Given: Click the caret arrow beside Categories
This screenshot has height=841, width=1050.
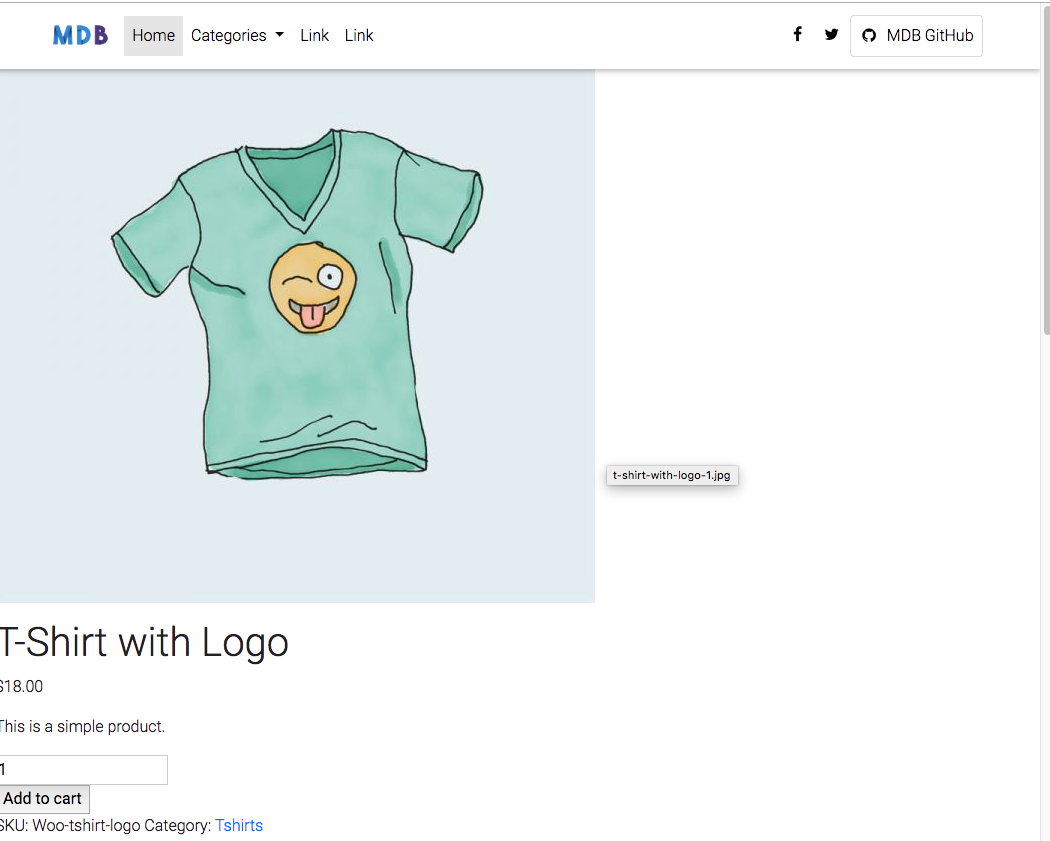Looking at the screenshot, I should click(x=280, y=35).
